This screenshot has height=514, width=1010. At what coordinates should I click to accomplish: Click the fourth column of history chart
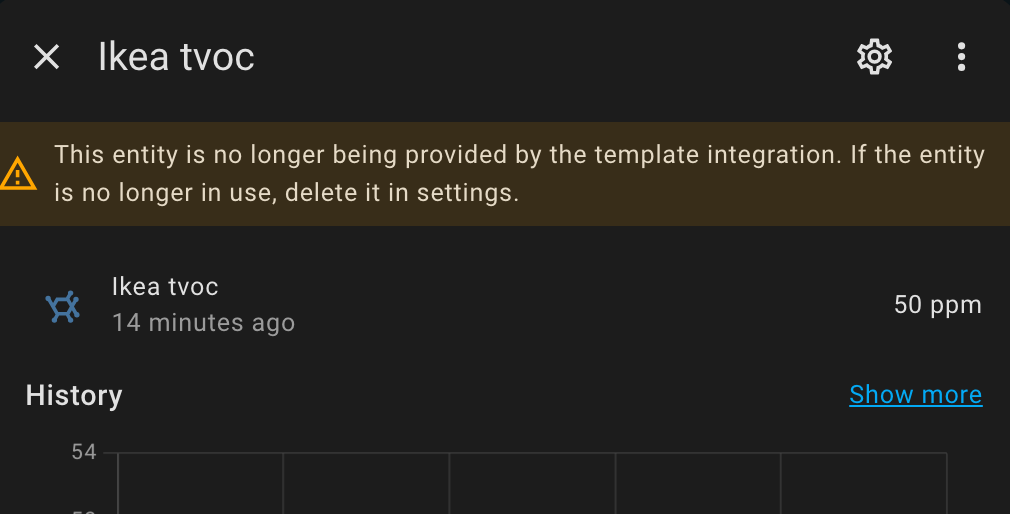(698, 483)
